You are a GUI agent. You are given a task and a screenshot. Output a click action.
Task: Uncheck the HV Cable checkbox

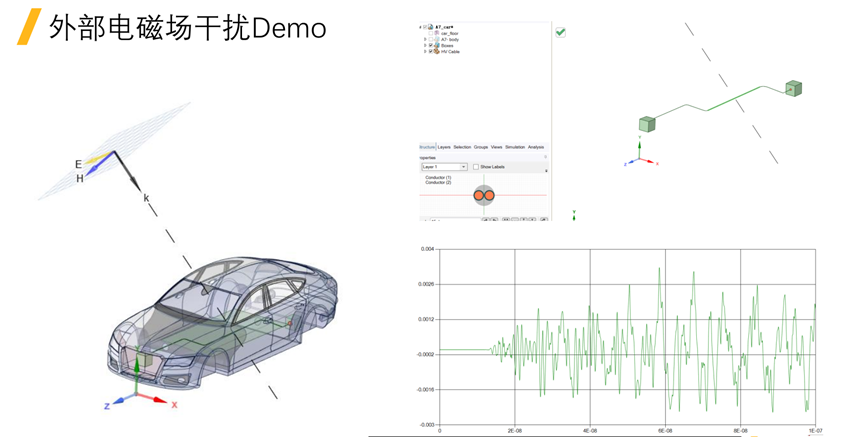(431, 51)
